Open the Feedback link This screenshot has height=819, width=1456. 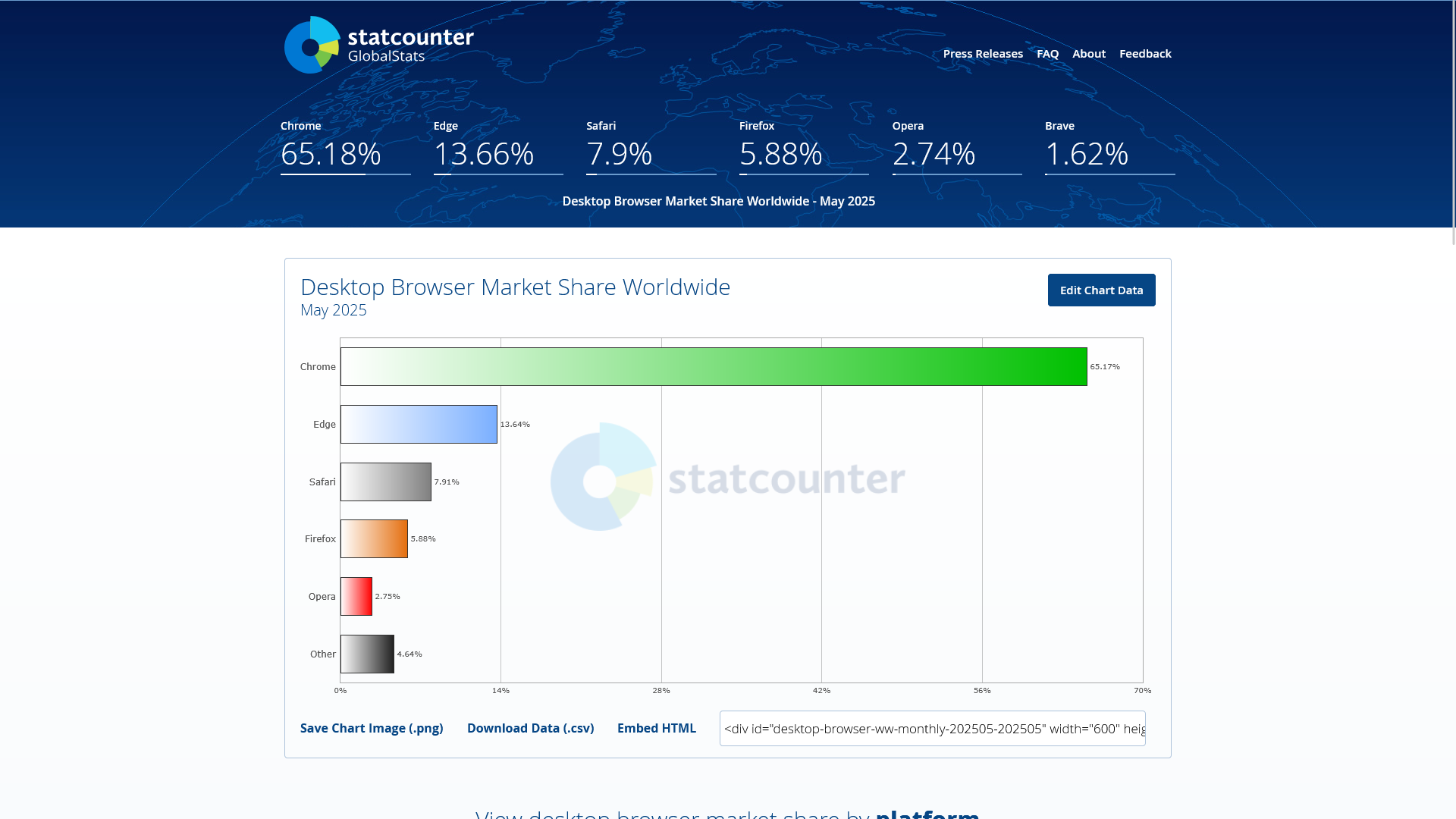tap(1145, 54)
